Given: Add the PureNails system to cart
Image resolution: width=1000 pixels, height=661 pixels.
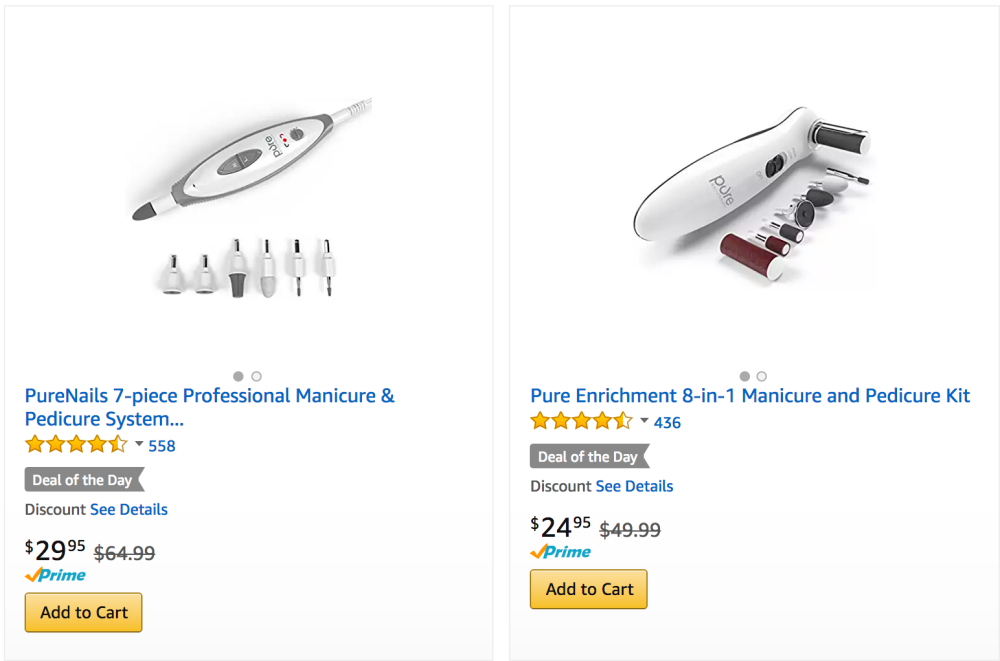Looking at the screenshot, I should tap(84, 612).
